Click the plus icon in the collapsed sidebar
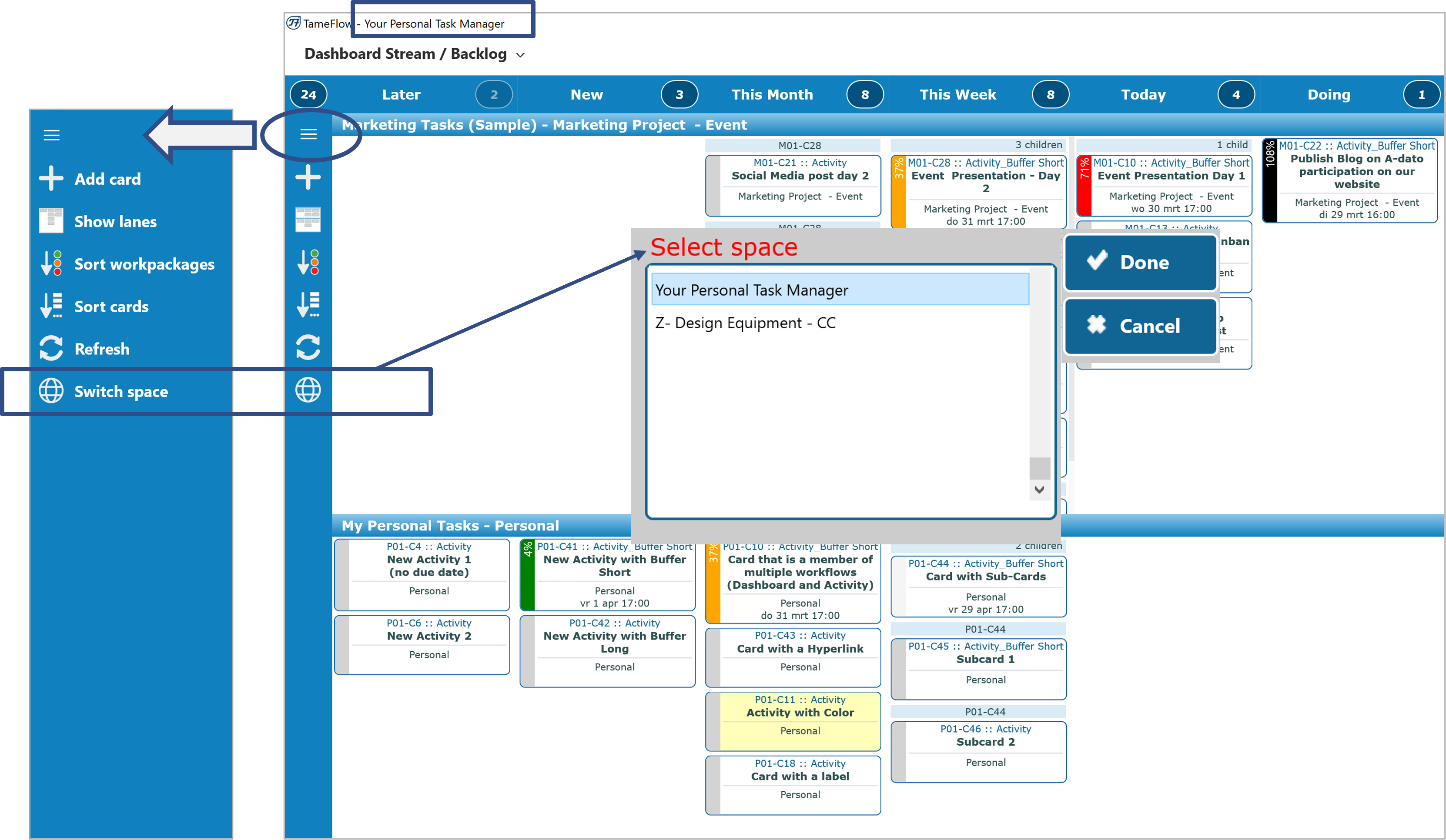Screen dimensions: 1446x840 [308, 177]
